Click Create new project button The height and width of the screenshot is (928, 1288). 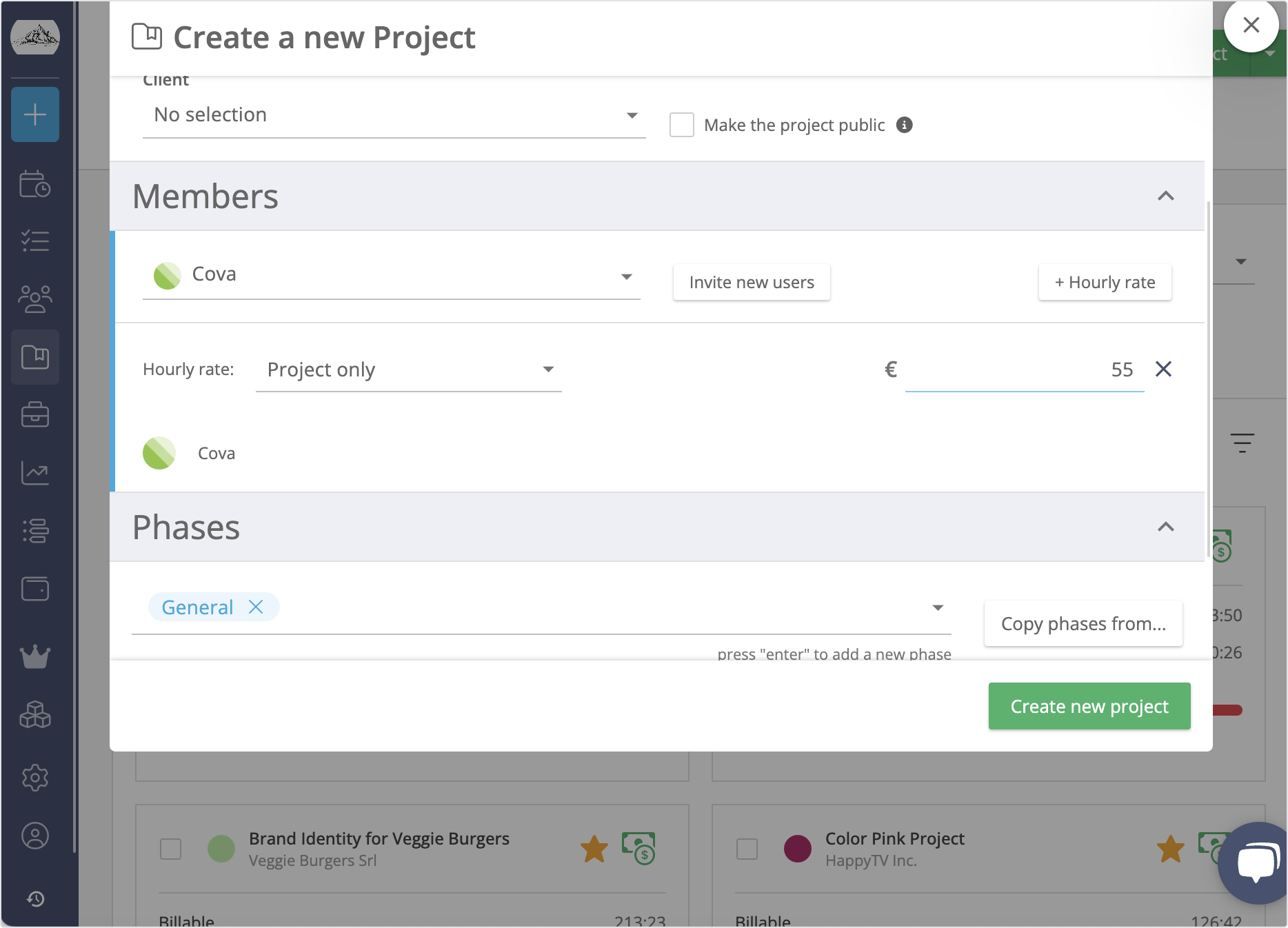pos(1089,707)
